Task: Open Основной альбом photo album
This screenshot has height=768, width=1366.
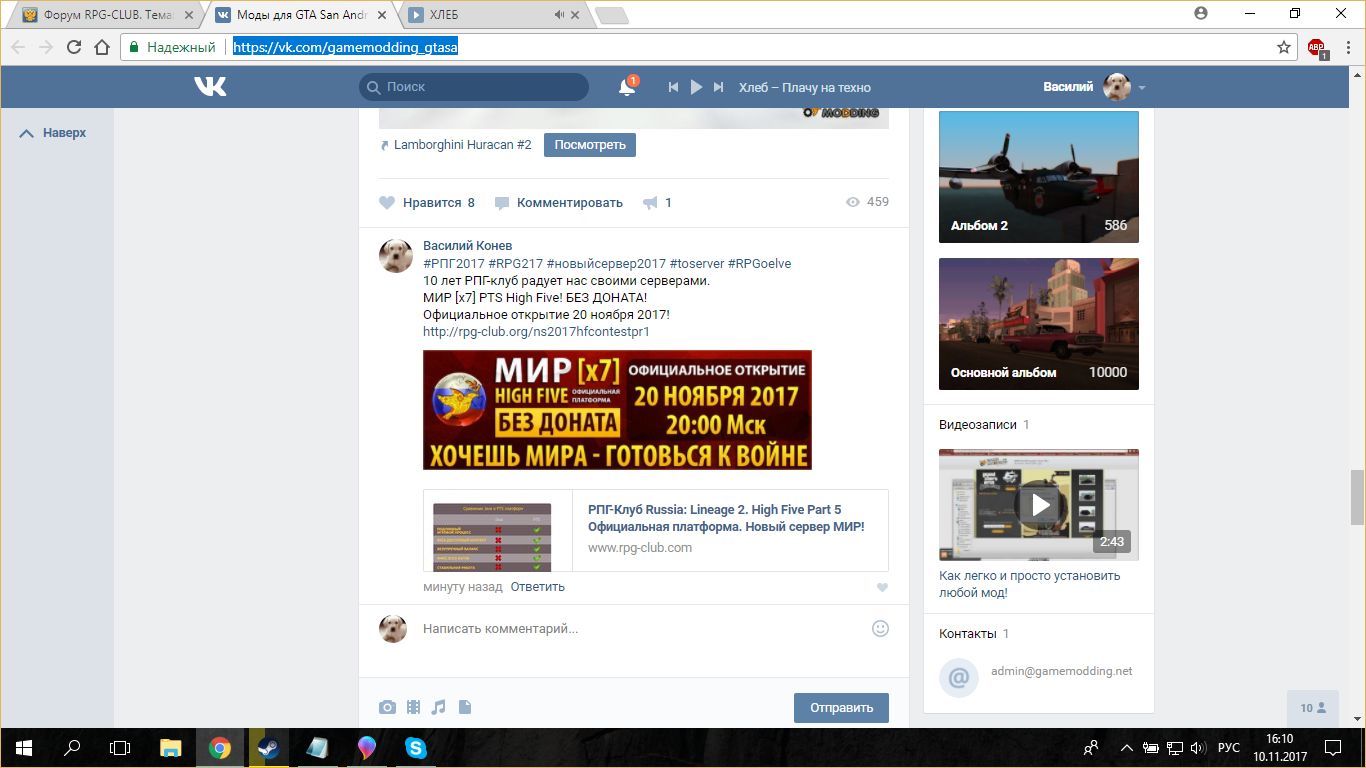Action: point(1039,324)
